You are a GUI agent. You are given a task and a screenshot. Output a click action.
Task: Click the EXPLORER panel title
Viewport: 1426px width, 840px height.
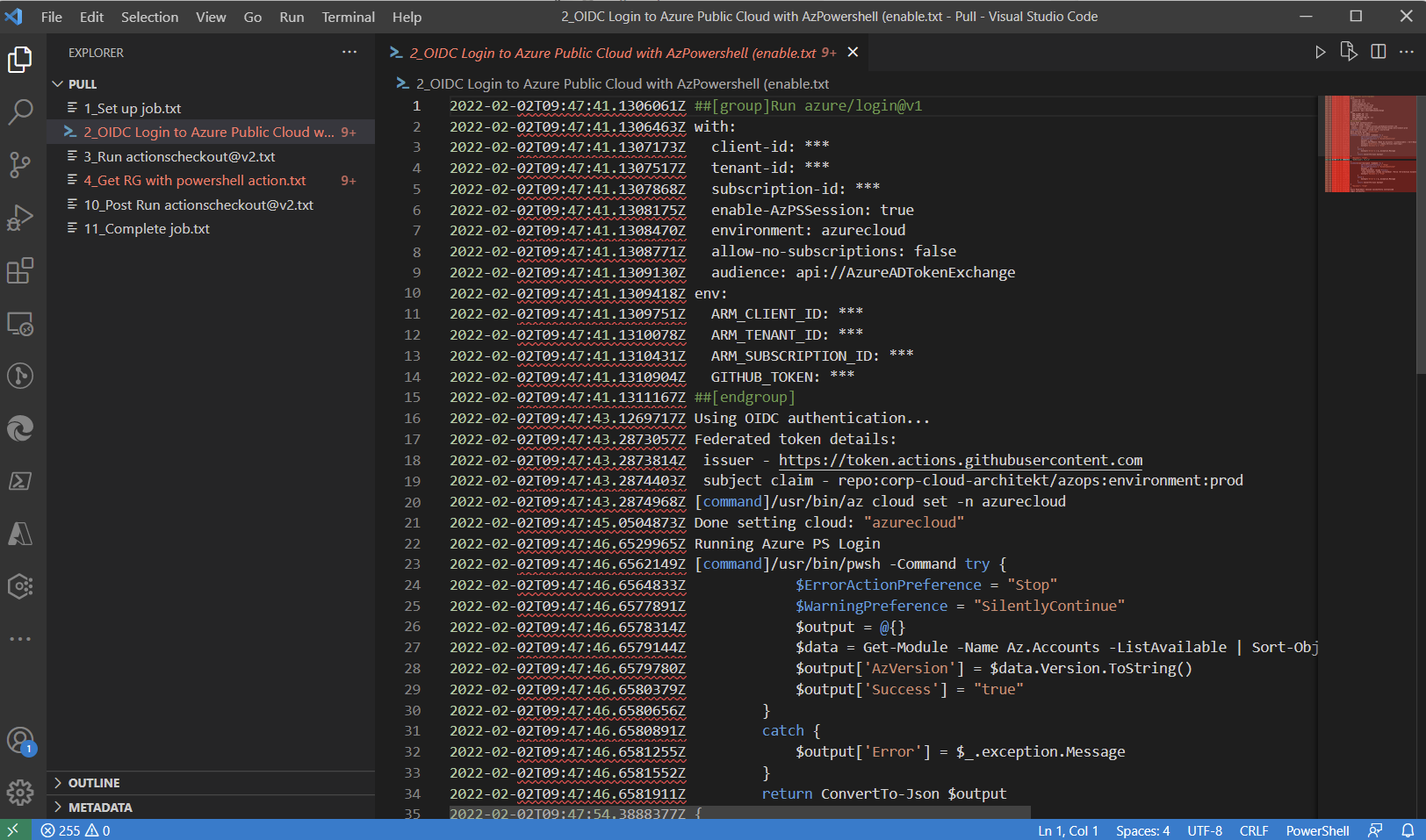(96, 53)
